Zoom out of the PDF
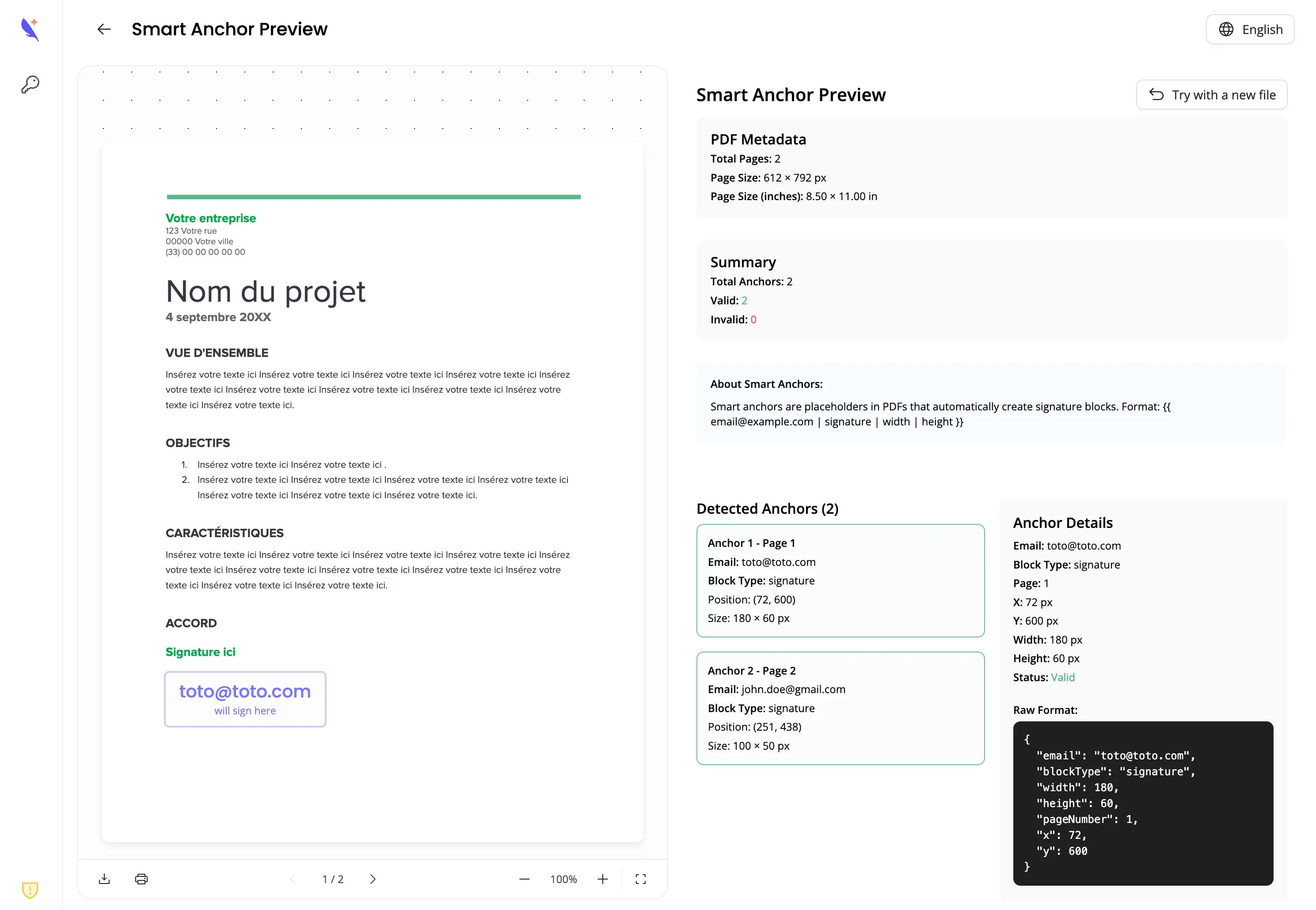 [524, 879]
